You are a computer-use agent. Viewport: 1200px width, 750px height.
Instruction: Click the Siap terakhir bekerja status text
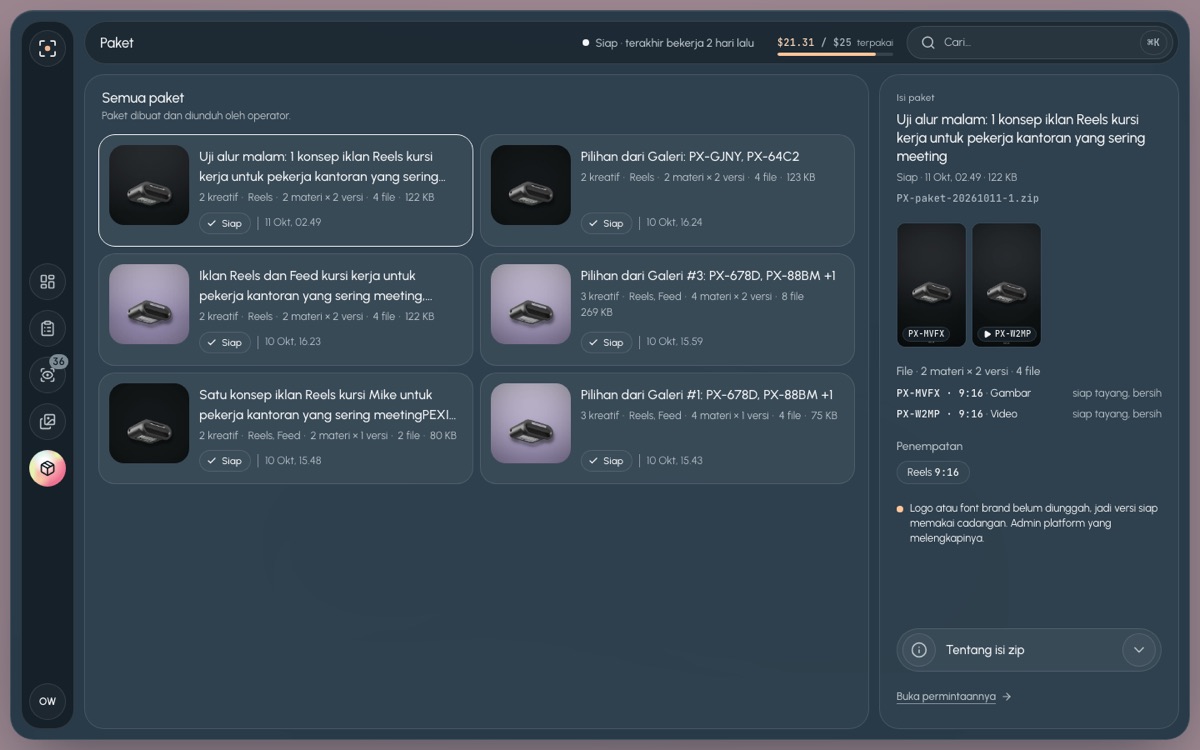pyautogui.click(x=668, y=43)
